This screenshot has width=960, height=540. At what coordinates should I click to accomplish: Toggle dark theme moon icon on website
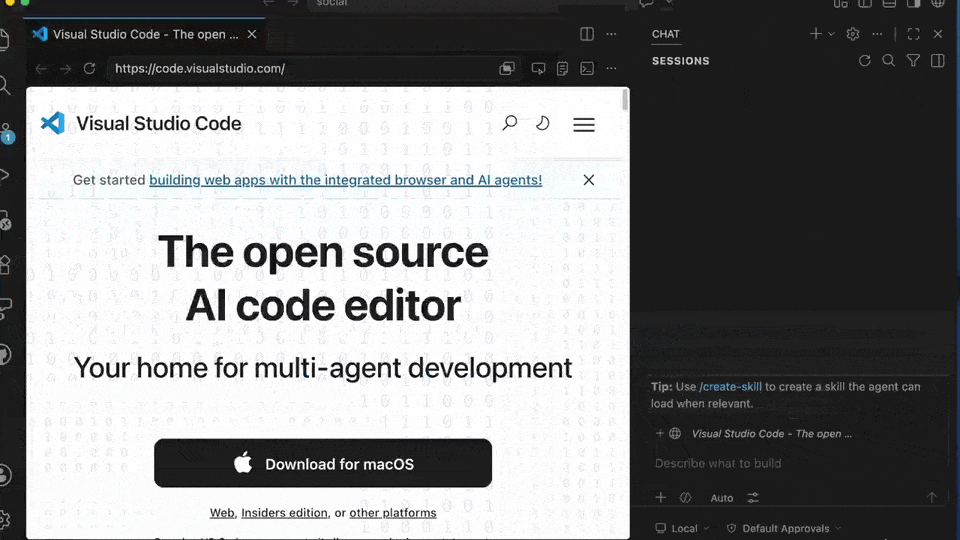[542, 123]
